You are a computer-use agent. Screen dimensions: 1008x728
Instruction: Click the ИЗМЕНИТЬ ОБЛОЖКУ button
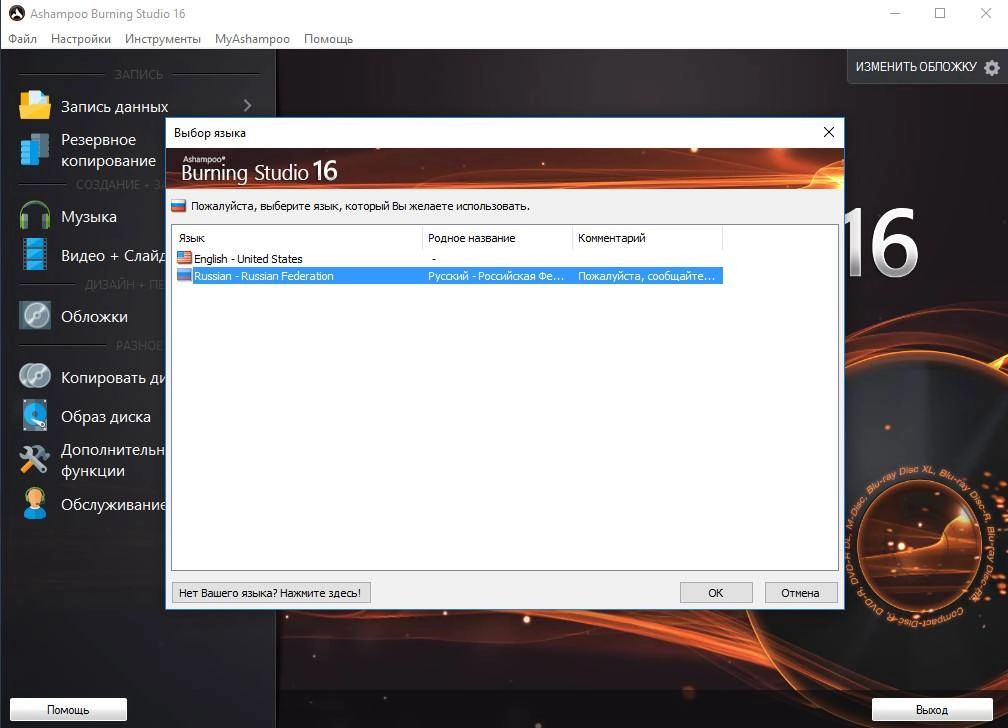[927, 67]
